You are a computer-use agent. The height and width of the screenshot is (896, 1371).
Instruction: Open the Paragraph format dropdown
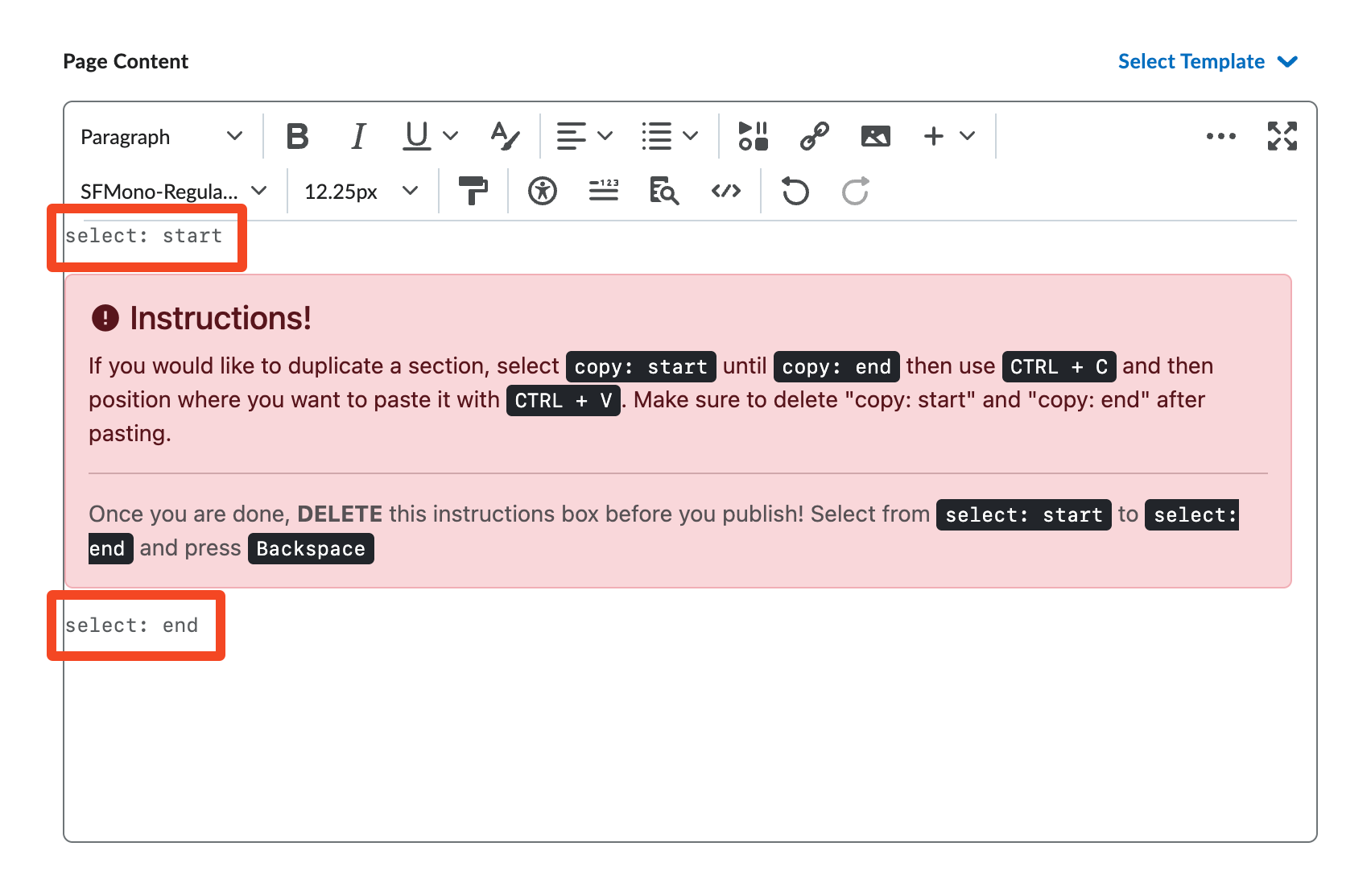(161, 137)
